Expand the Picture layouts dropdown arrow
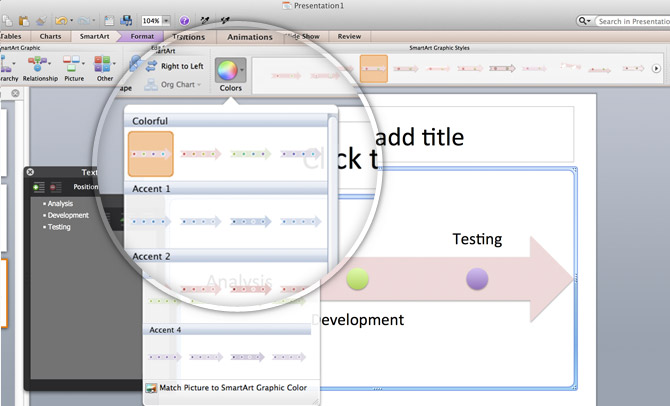The image size is (670, 406). (x=83, y=64)
